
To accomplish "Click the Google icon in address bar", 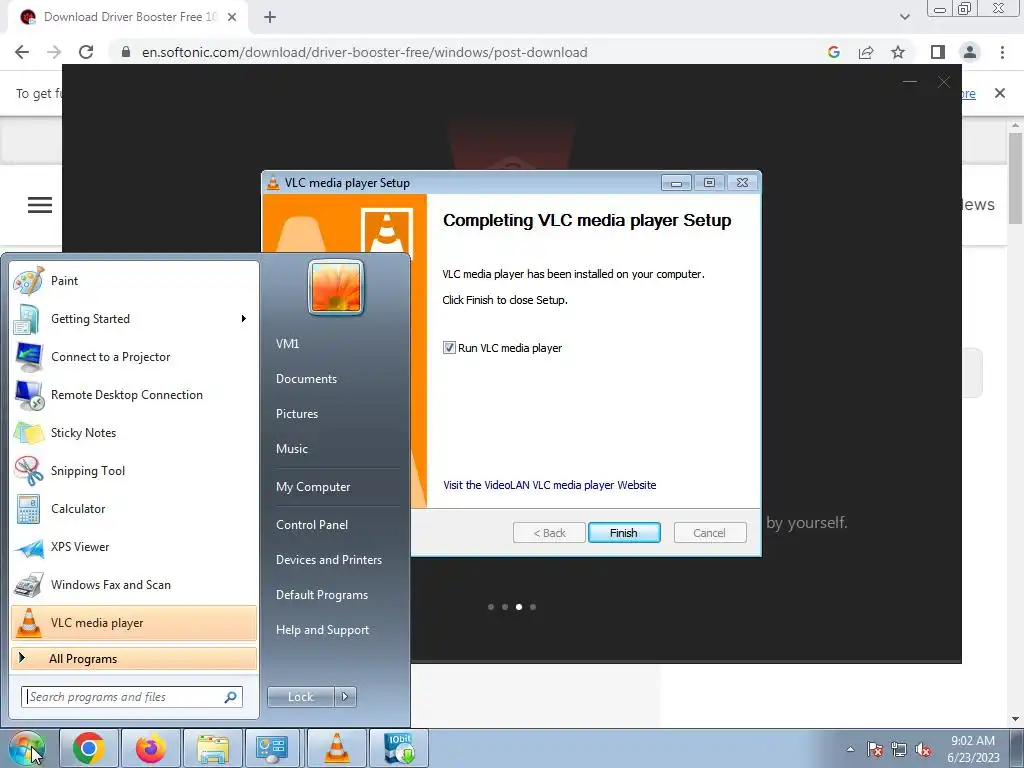I will (834, 52).
